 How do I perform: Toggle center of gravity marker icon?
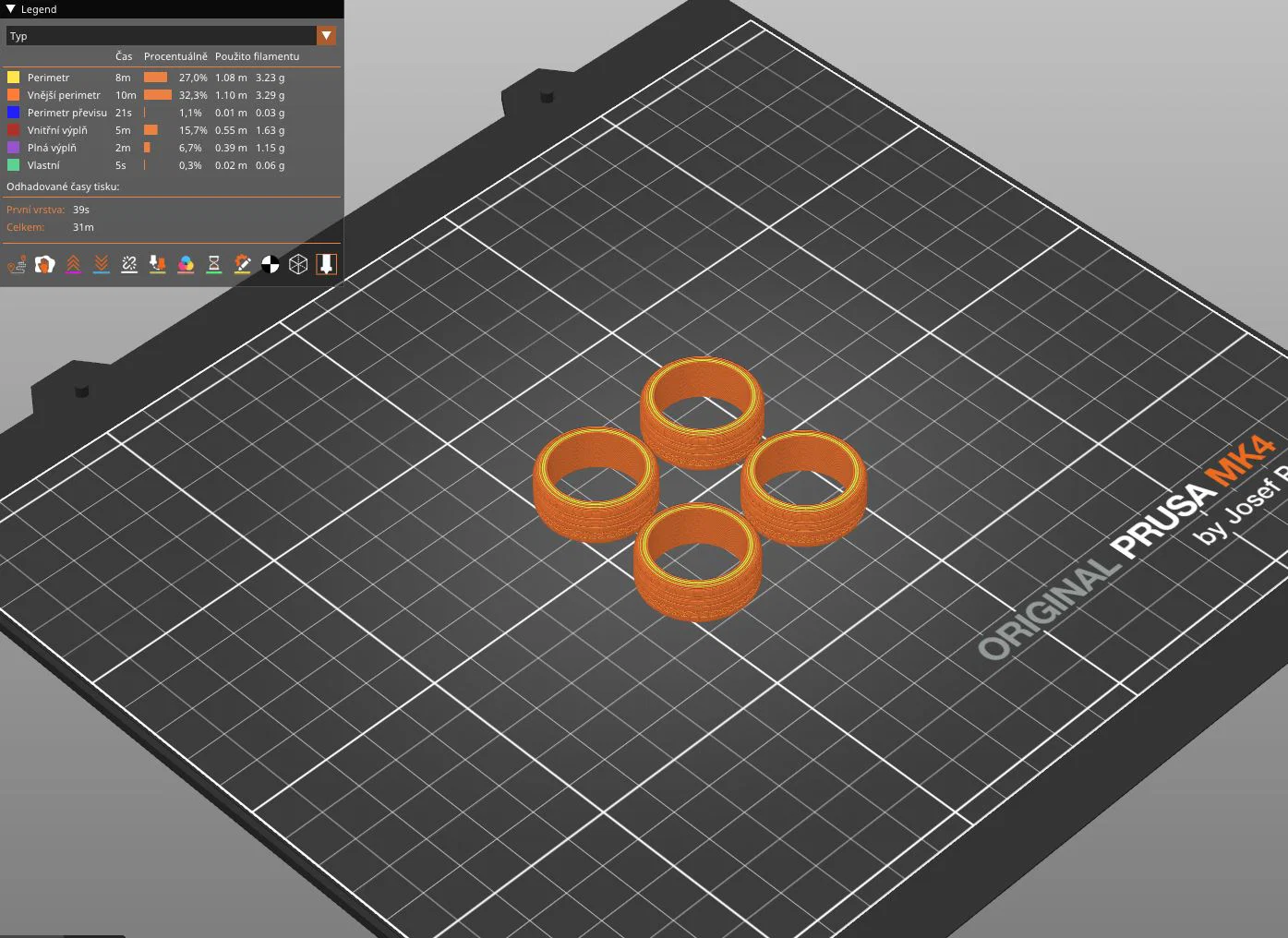(271, 265)
